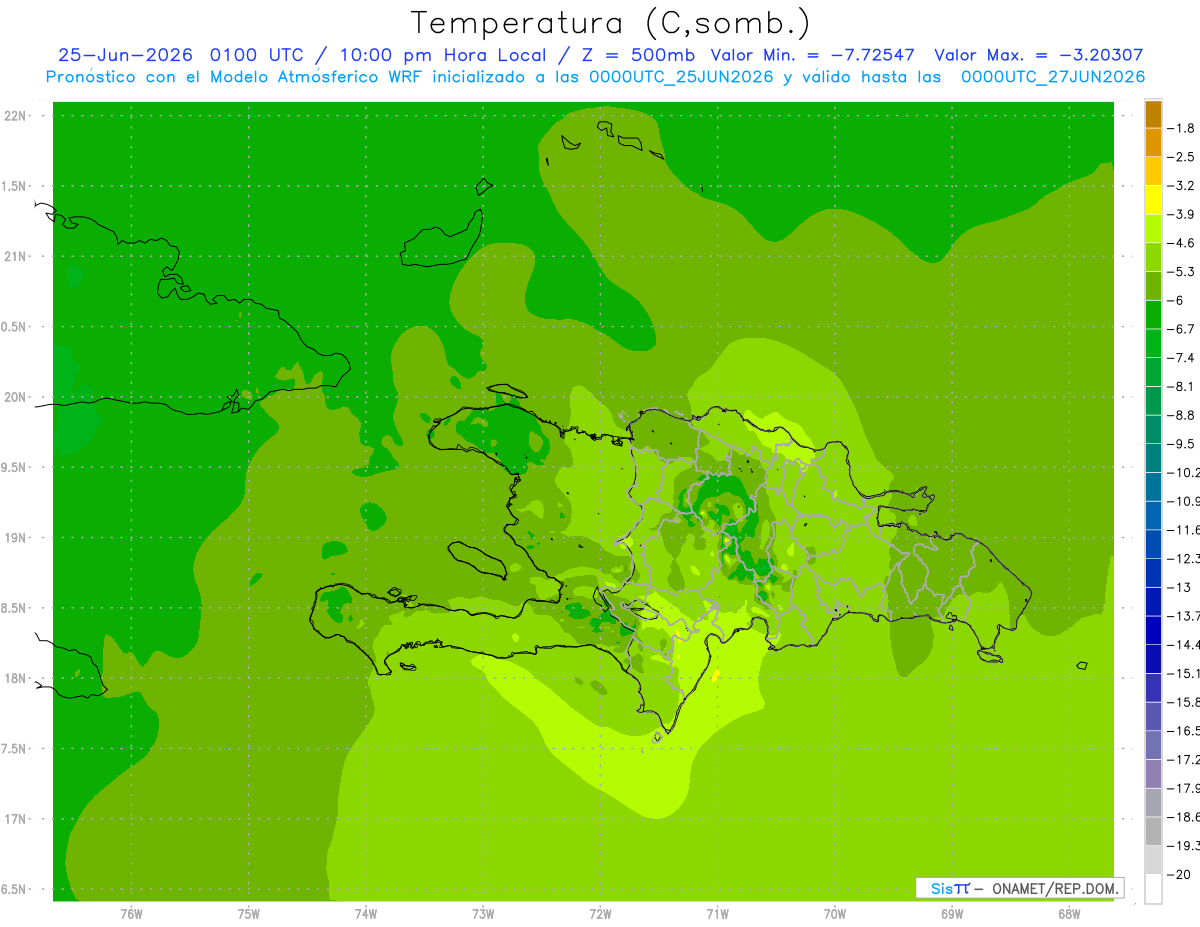Click the 70W longitude label
1200x927 pixels.
coord(835,914)
